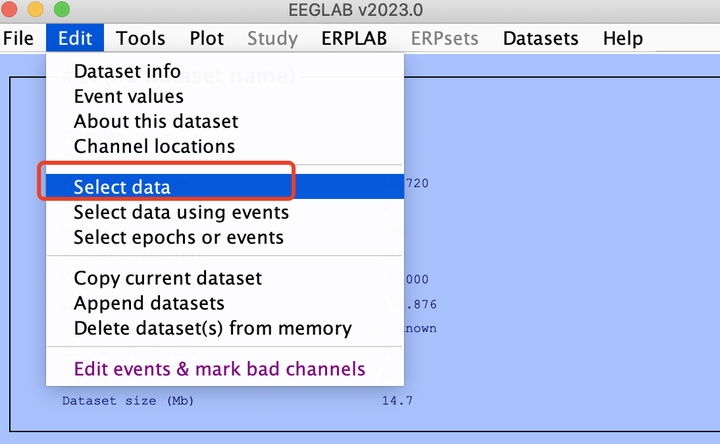Image resolution: width=720 pixels, height=444 pixels.
Task: Open the Tools menu
Action: (140, 39)
